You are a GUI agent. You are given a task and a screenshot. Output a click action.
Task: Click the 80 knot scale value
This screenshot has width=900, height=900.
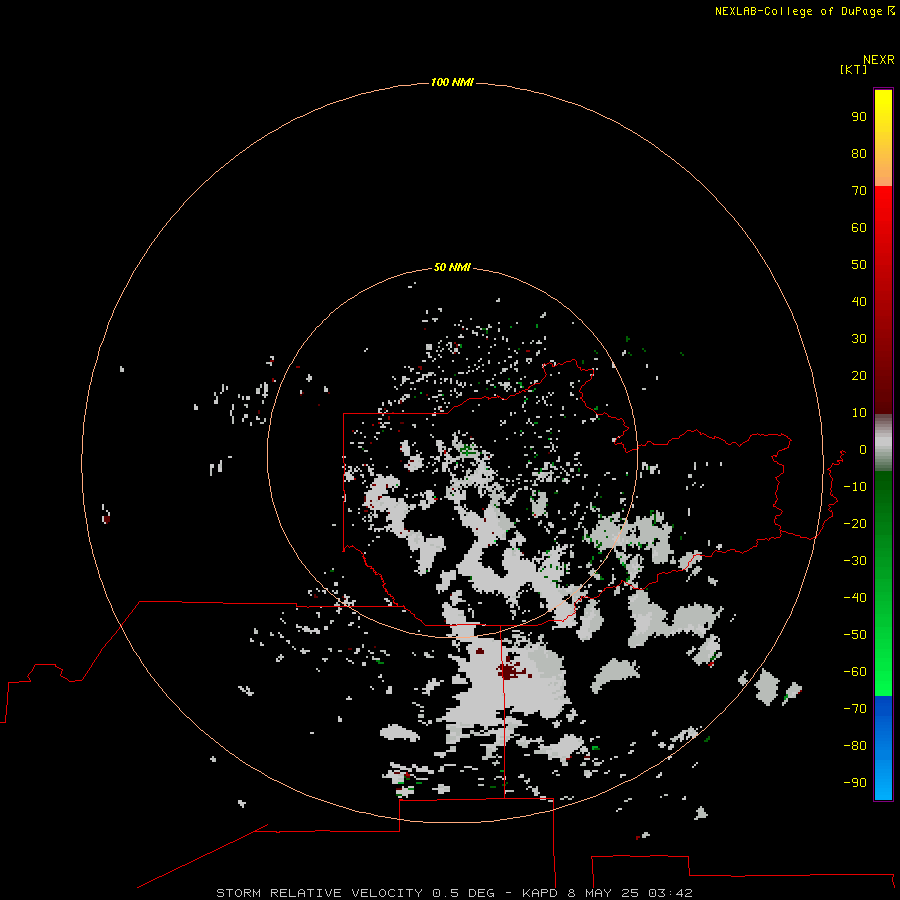pos(859,153)
